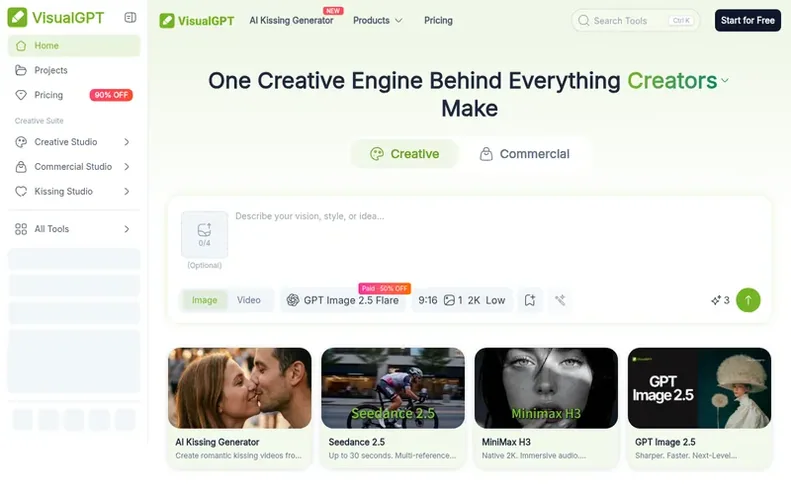Focus the Search Tools input field
The height and width of the screenshot is (494, 791).
pyautogui.click(x=636, y=21)
